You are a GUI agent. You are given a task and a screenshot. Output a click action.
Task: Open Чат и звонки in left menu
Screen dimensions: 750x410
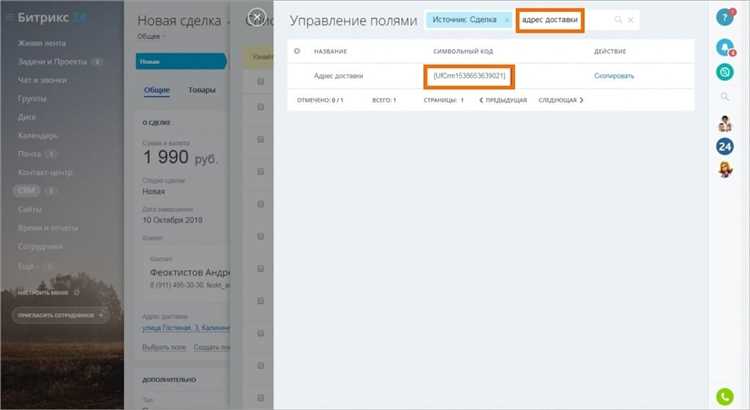tap(42, 80)
